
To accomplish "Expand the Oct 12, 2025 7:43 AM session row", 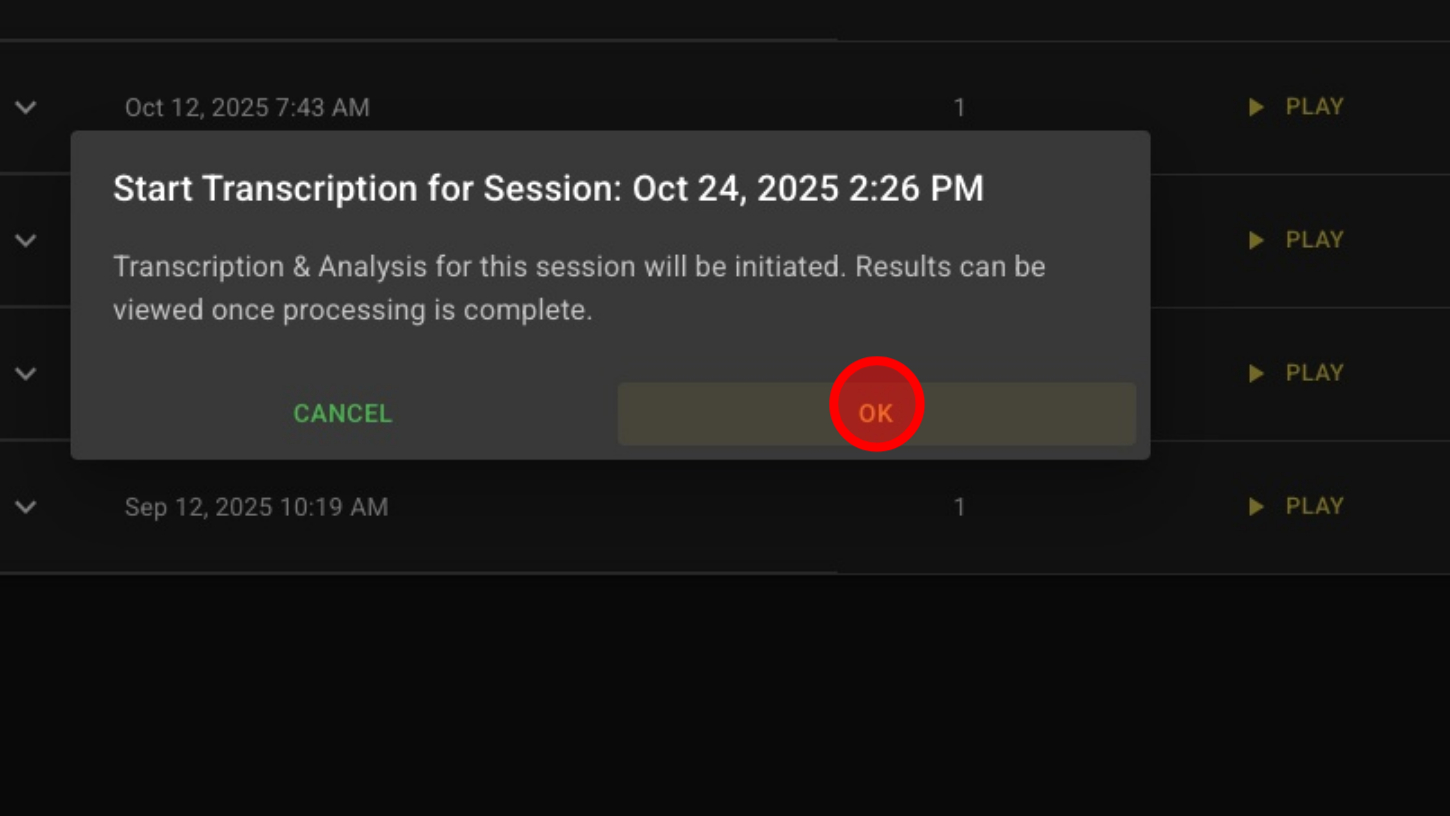I will (26, 107).
